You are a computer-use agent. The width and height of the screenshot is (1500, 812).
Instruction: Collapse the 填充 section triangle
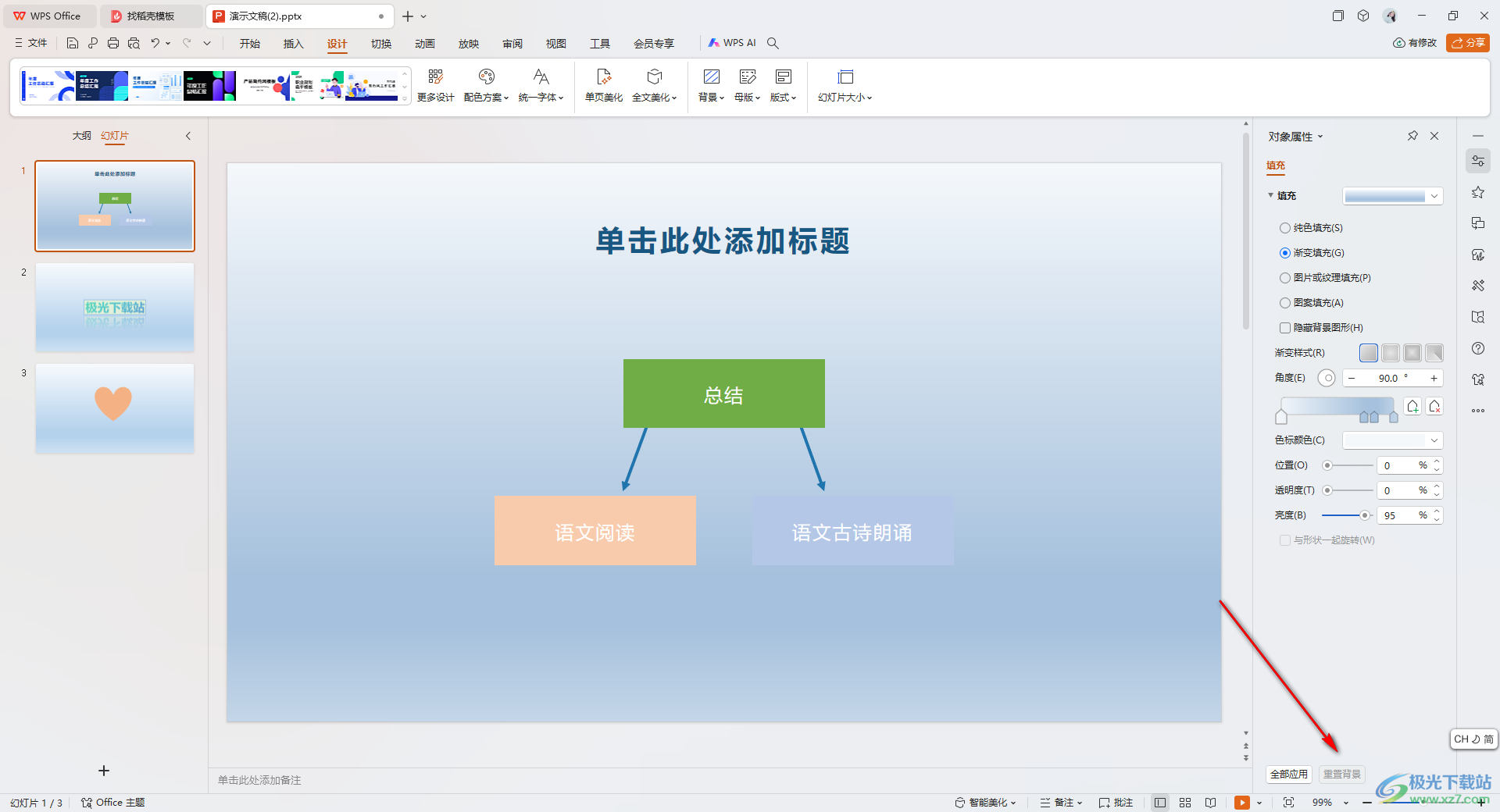(x=1271, y=195)
